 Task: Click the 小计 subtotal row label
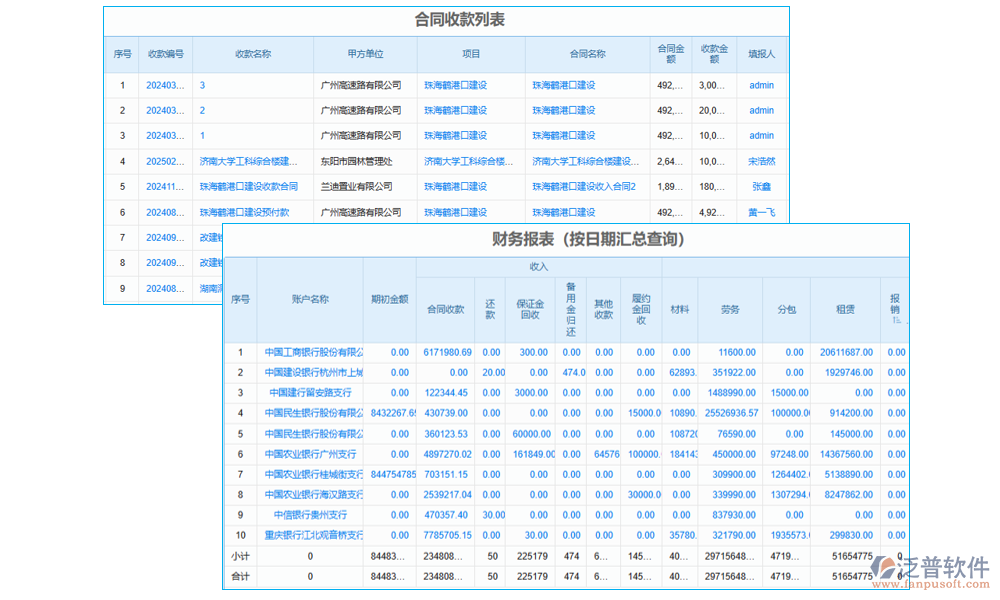point(240,557)
